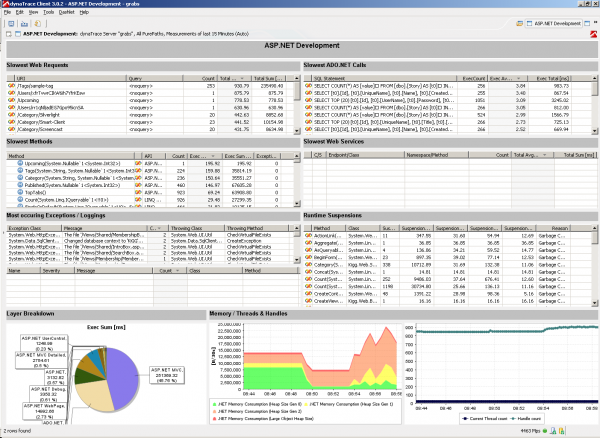The image size is (600, 438).
Task: Click the dark green pie slice in Layer Breakdown
Action: 87,377
